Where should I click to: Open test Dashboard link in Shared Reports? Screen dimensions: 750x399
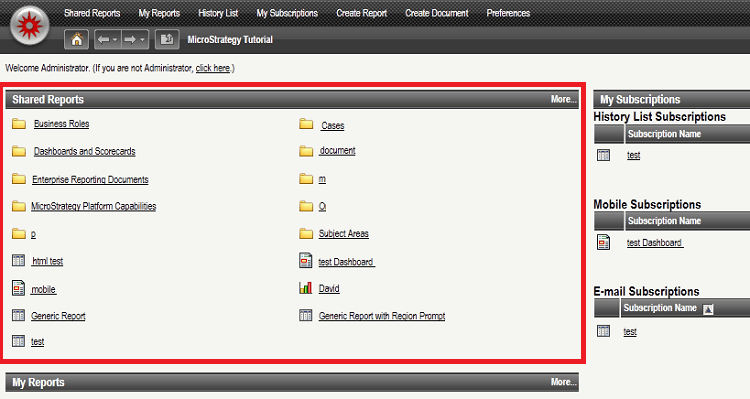(x=346, y=262)
